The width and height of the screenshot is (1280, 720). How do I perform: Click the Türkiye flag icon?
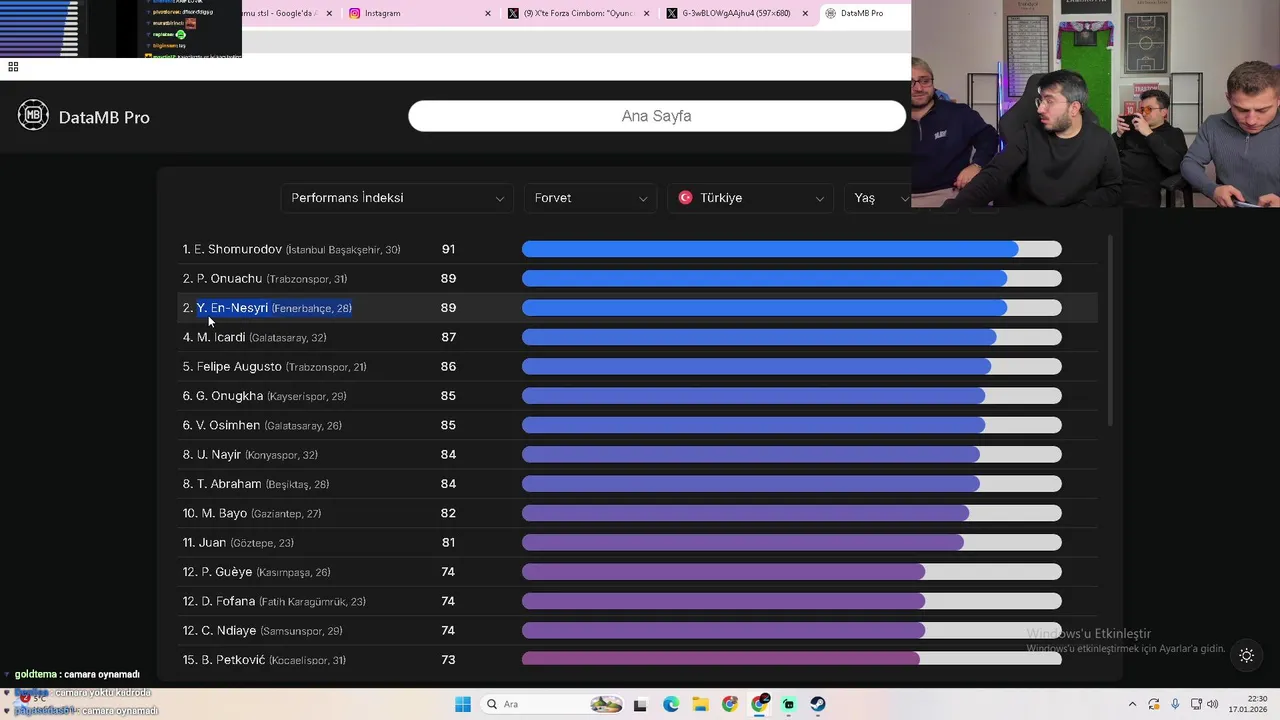coord(686,198)
